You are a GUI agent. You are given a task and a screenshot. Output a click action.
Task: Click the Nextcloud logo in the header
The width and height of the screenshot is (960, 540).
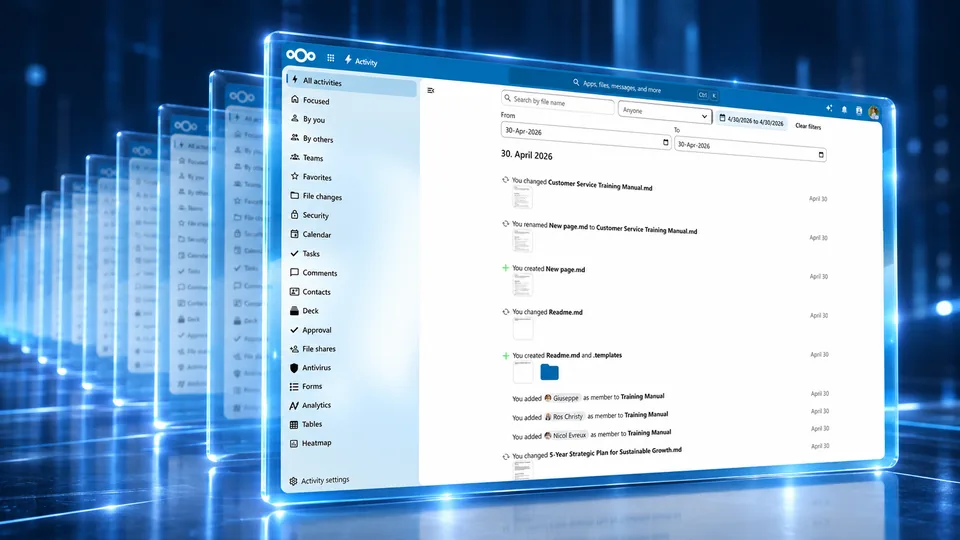(301, 56)
